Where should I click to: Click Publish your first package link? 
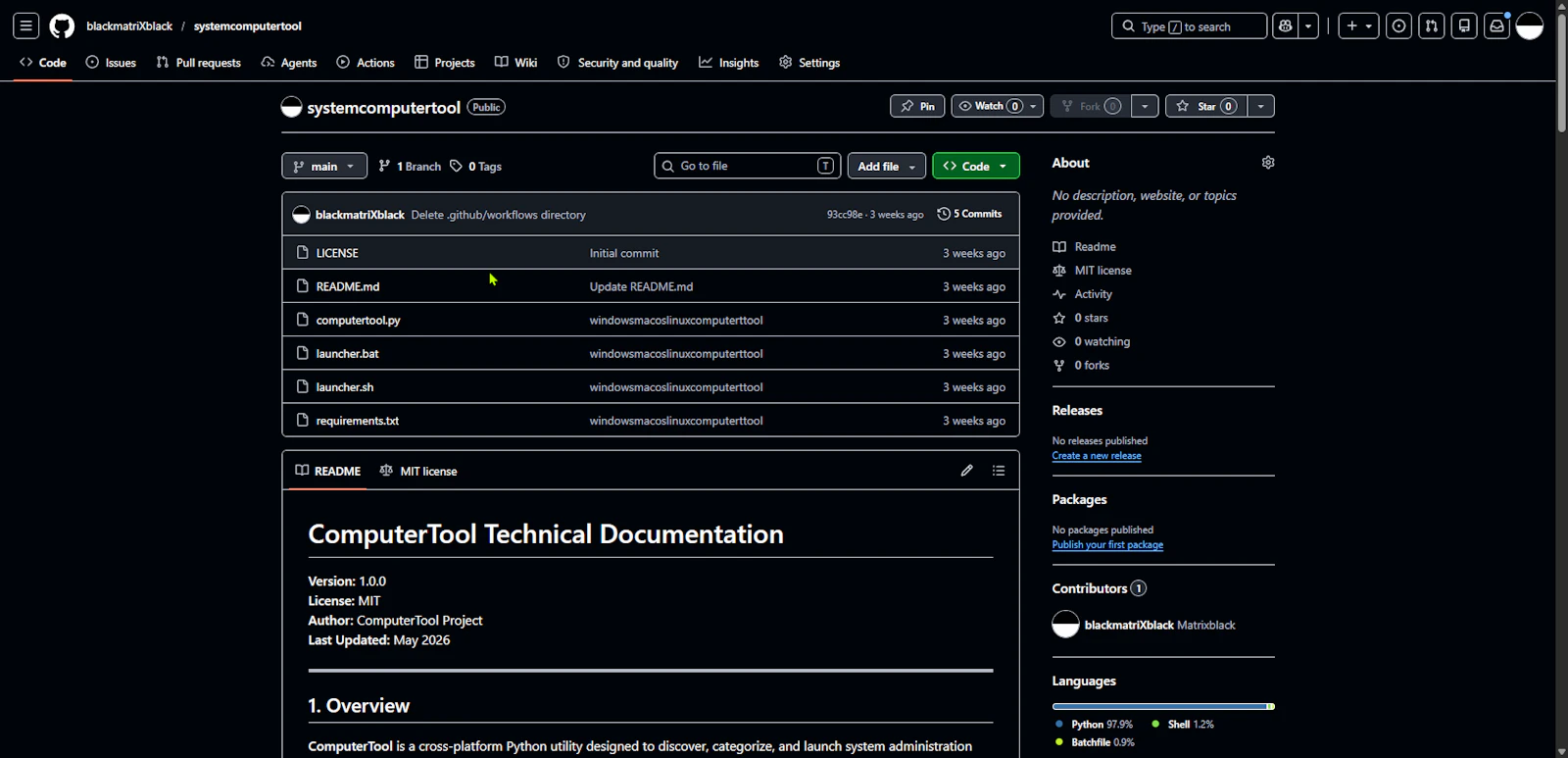pos(1107,545)
